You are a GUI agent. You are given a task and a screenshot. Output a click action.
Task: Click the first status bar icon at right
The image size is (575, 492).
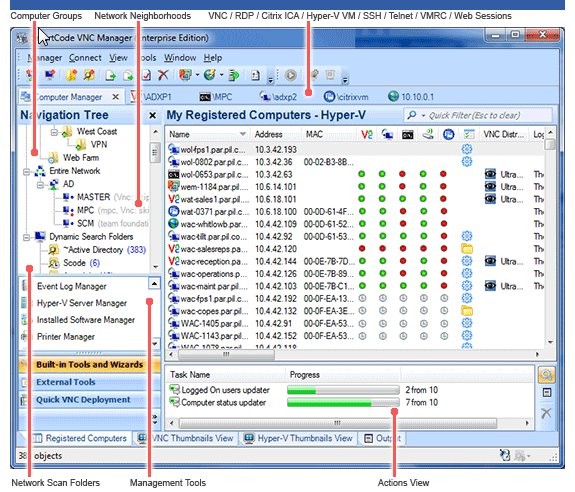tap(505, 455)
